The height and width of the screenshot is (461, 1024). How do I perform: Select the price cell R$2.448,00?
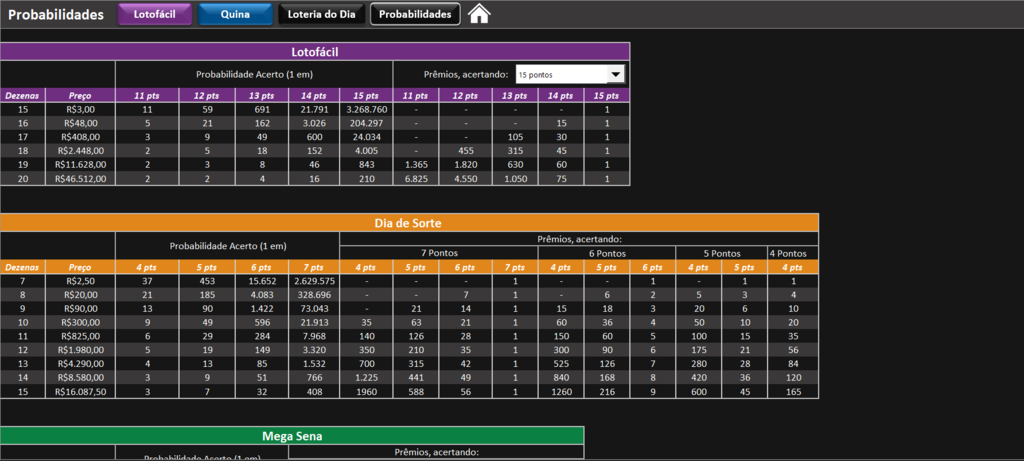[81, 151]
